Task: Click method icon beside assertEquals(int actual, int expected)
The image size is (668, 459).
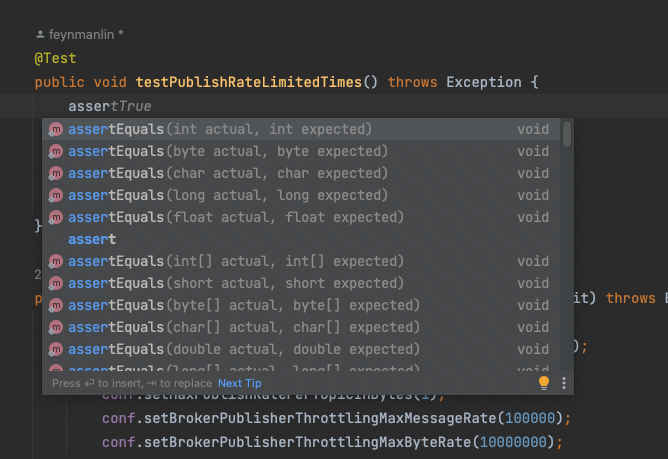Action: click(x=55, y=129)
